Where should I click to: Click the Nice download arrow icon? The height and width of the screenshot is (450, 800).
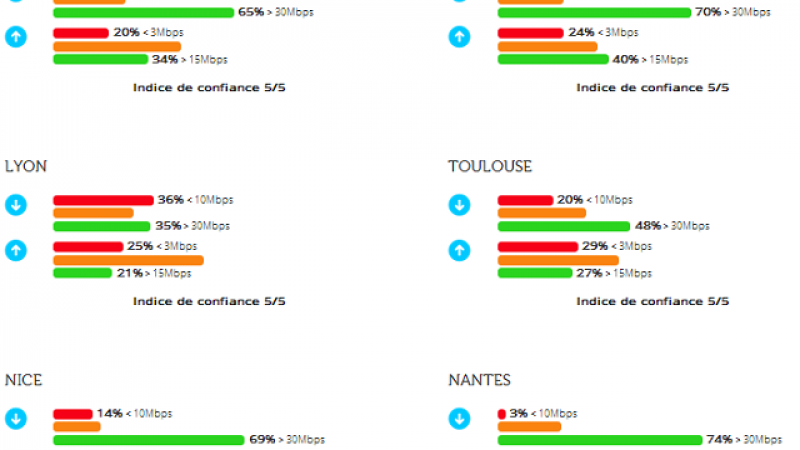point(15,419)
